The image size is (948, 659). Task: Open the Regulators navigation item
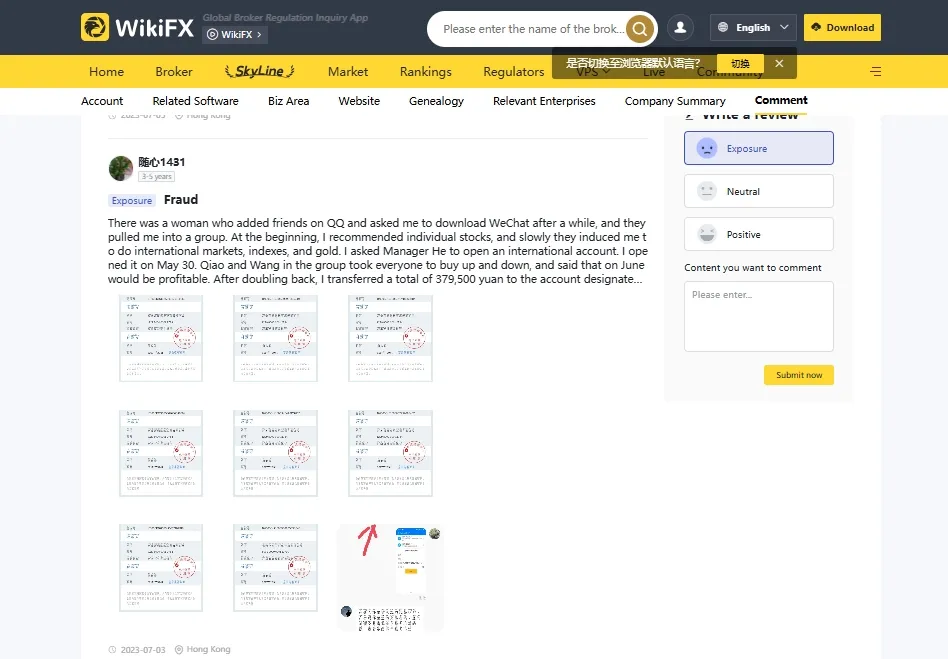click(x=513, y=71)
